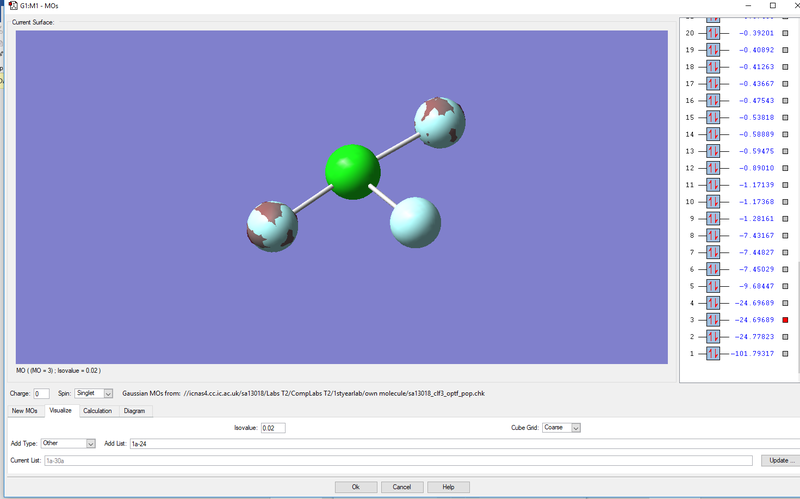Select orbital 13 occupancy box
800x499 pixels.
coord(713,151)
